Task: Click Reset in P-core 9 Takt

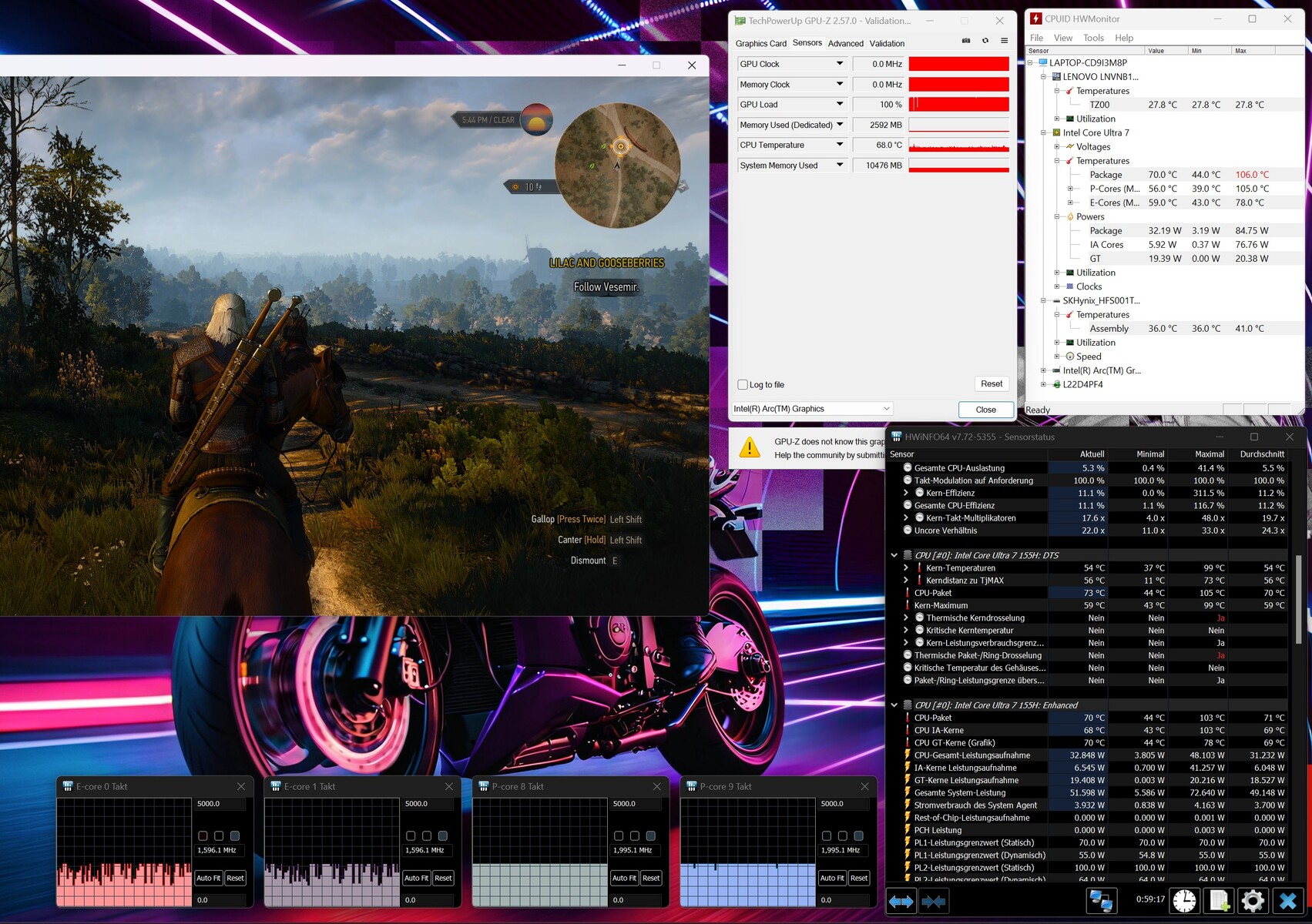Action: 859,878
